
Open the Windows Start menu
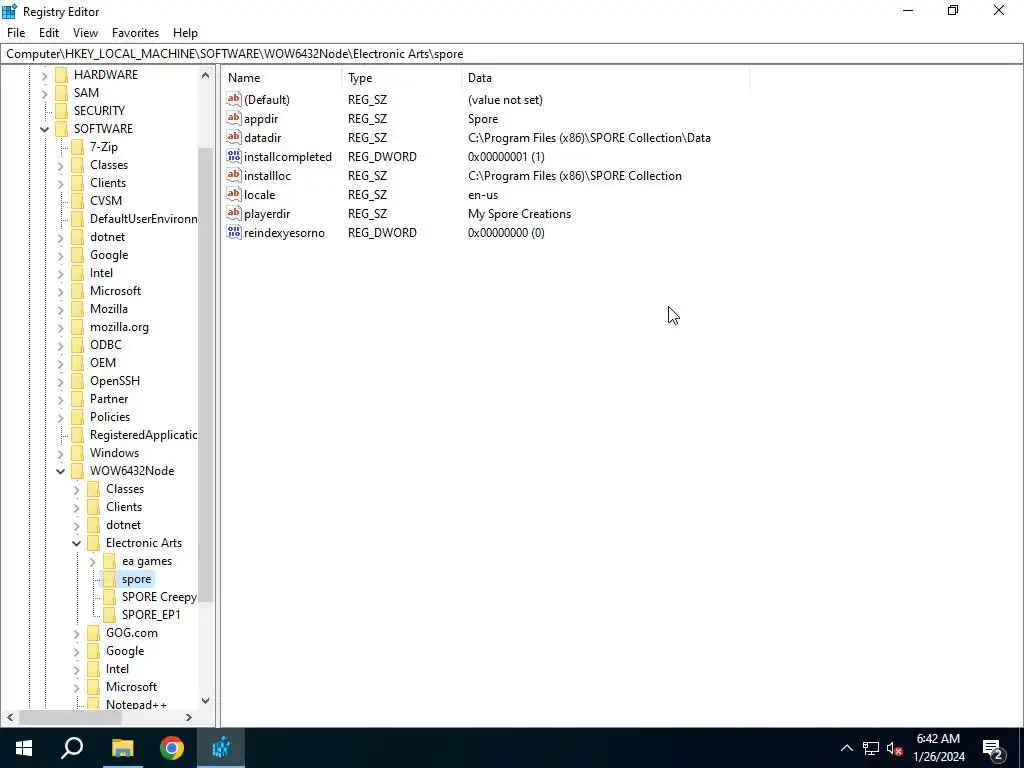point(24,748)
